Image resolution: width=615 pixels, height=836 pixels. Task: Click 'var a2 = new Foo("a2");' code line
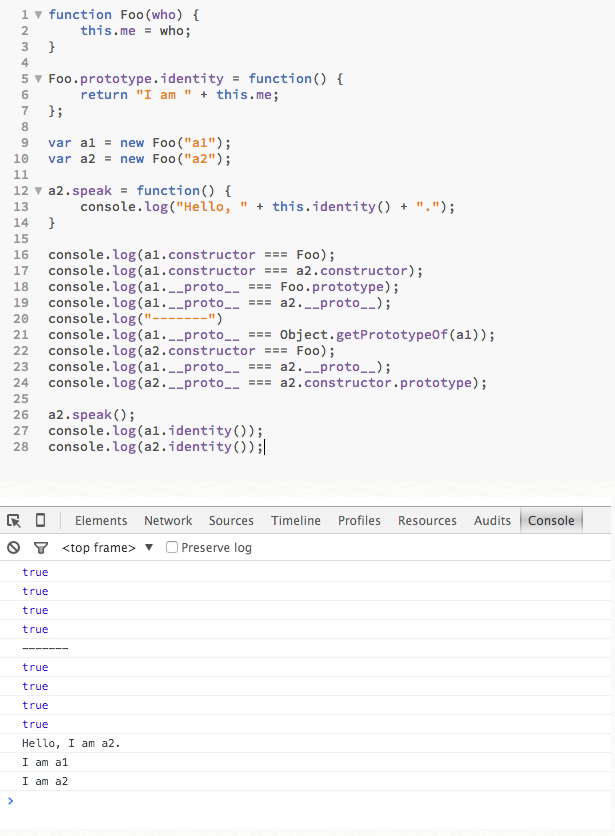[139, 159]
